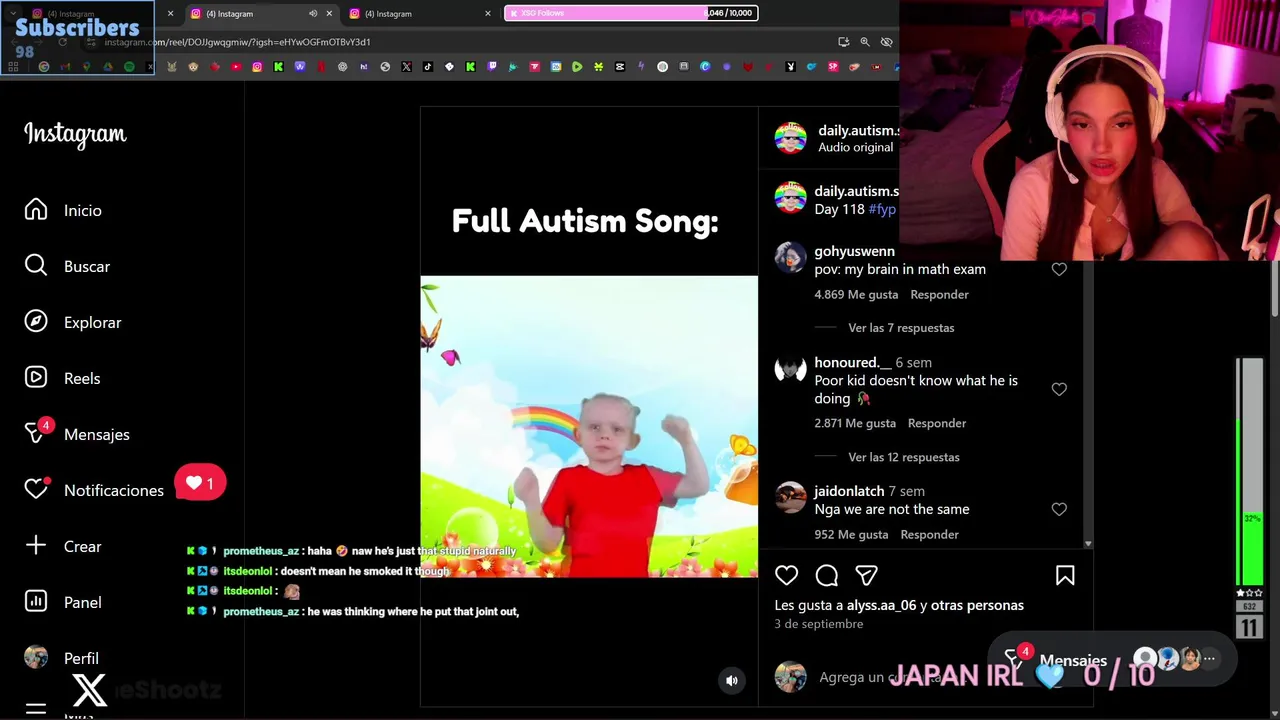
Task: Like jaidonlatch's comment heart
Action: 1059,509
